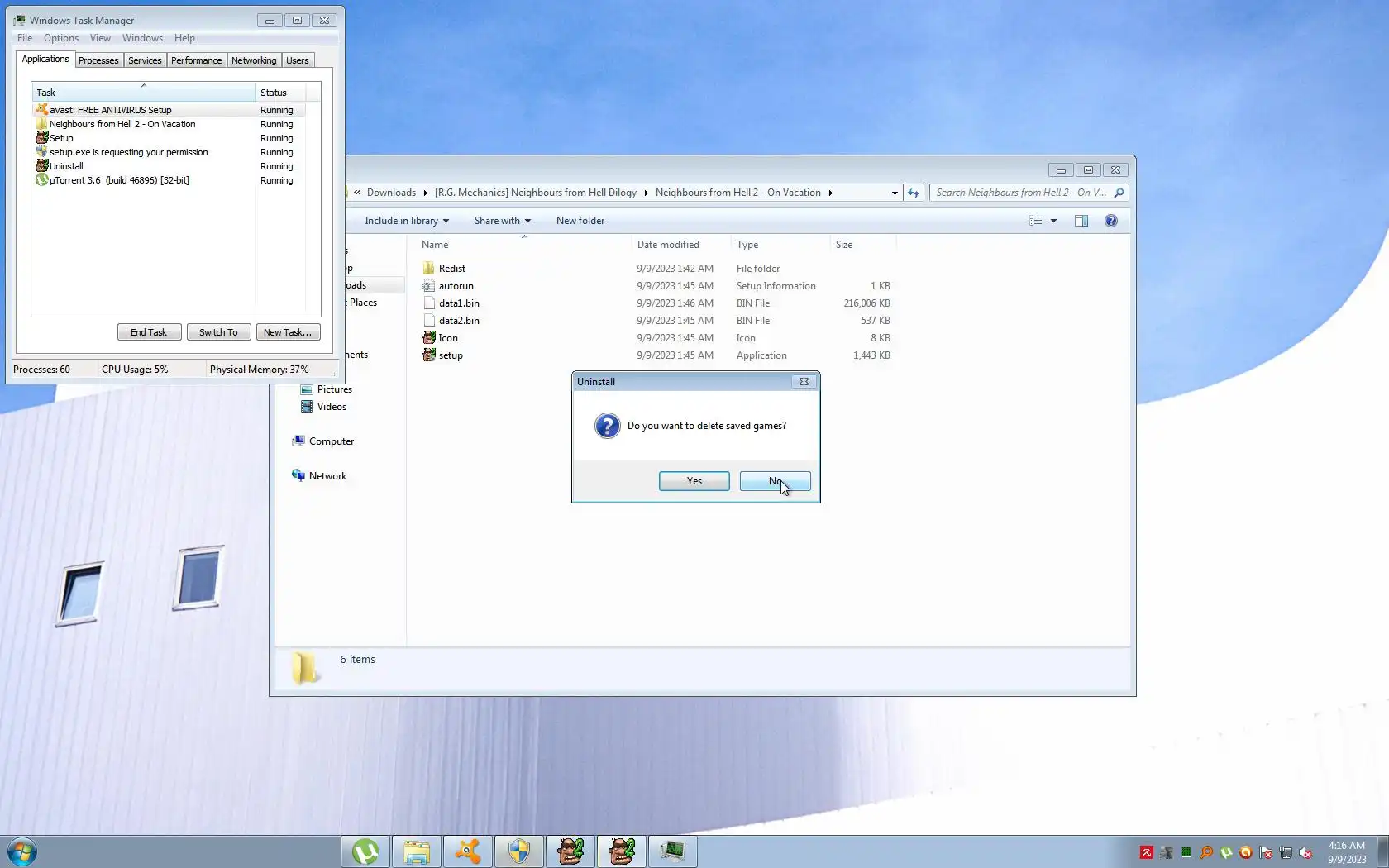This screenshot has width=1389, height=868.
Task: Open the View menu in Task Manager
Action: 100,38
